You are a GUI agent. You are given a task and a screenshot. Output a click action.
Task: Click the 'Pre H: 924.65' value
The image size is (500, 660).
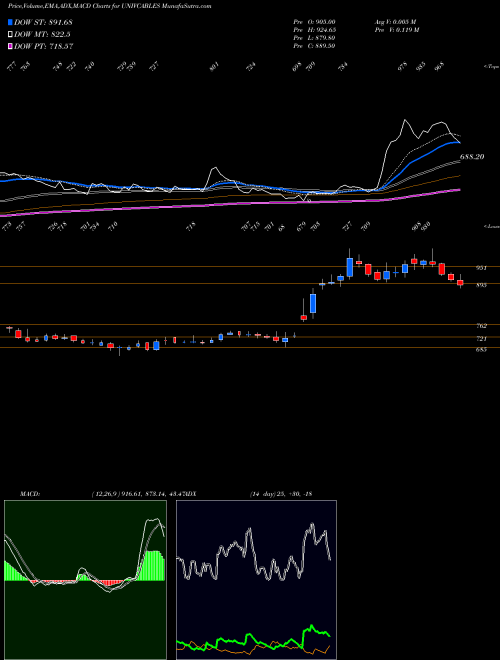[314, 30]
